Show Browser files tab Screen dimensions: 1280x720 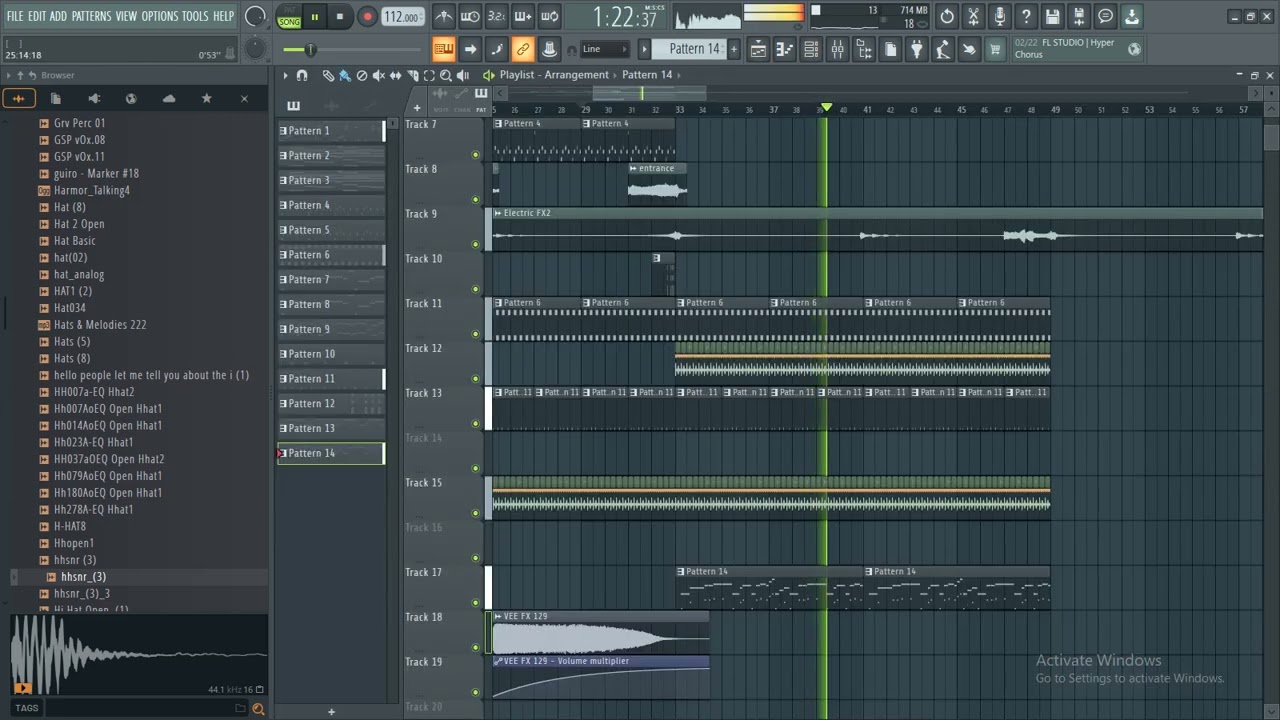tap(56, 98)
